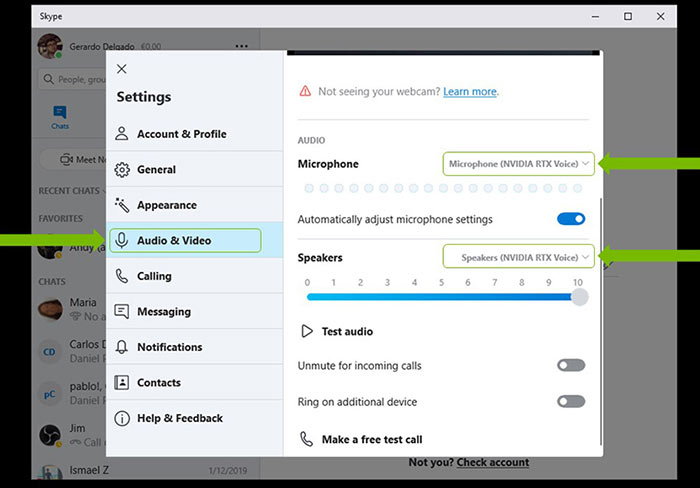Open chat with Jim

click(72, 435)
